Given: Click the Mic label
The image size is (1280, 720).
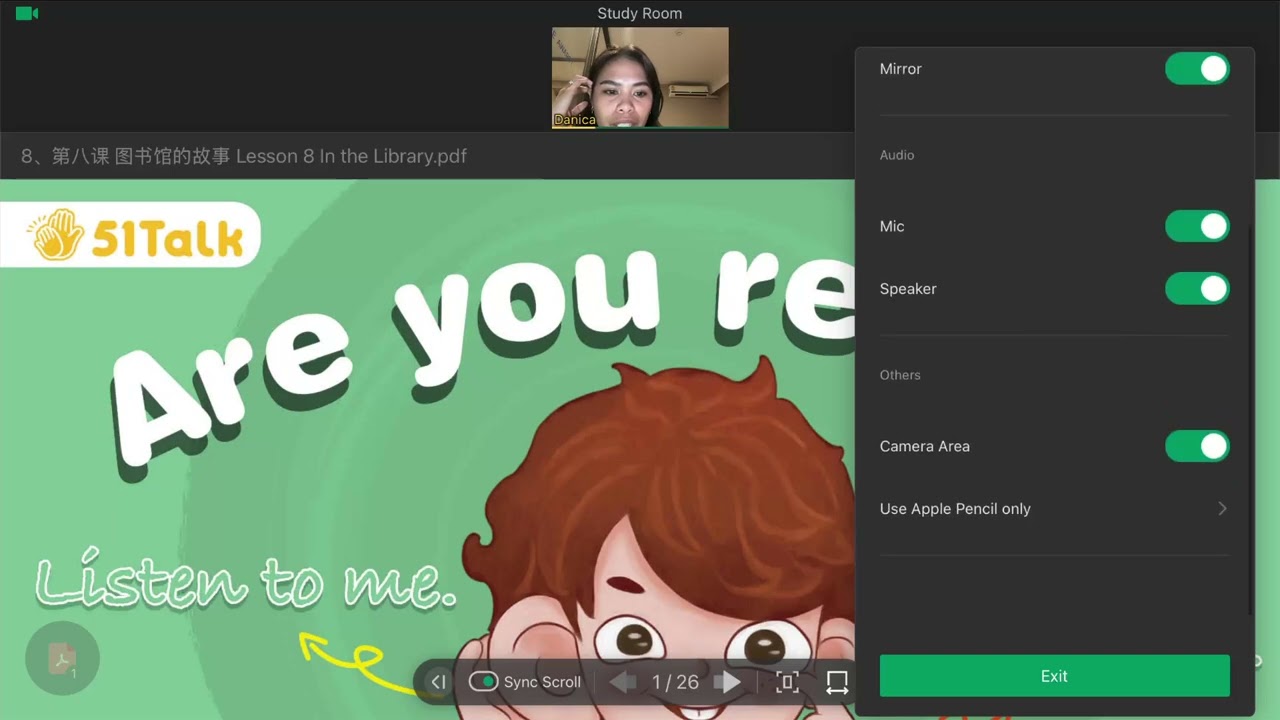Looking at the screenshot, I should click(892, 226).
